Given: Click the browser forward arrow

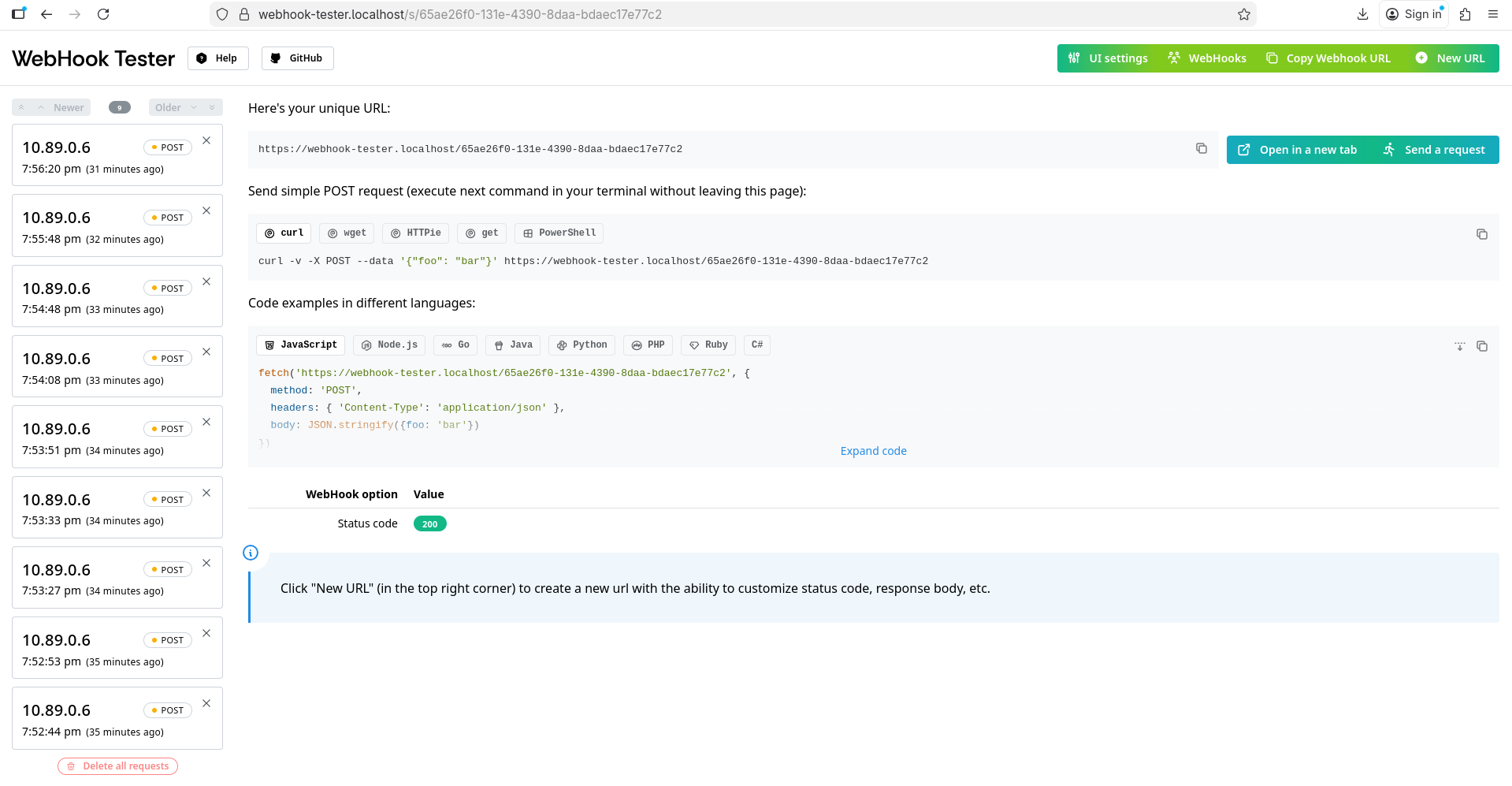Looking at the screenshot, I should tap(75, 14).
